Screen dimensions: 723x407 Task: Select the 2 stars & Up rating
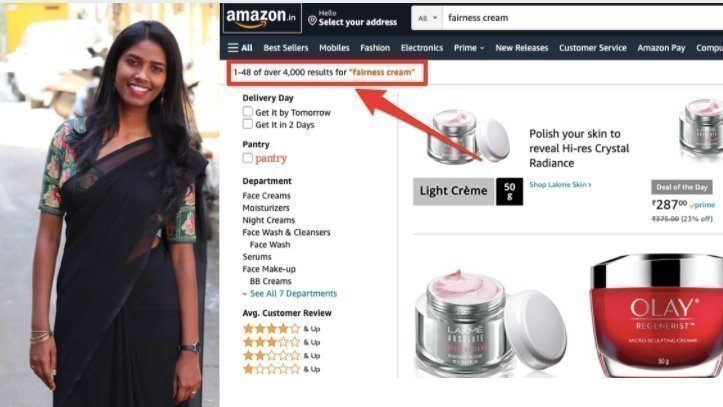click(x=281, y=355)
